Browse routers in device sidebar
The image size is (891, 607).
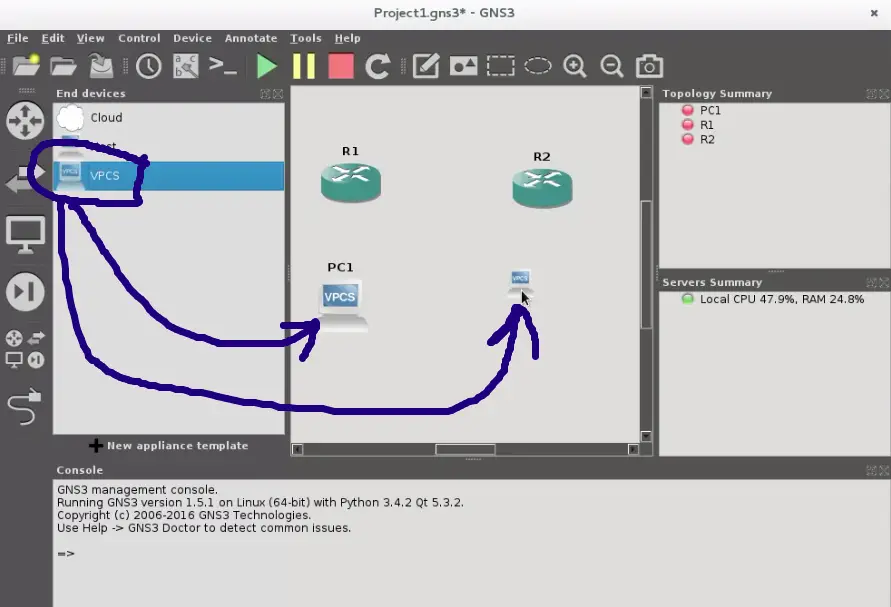pyautogui.click(x=25, y=120)
